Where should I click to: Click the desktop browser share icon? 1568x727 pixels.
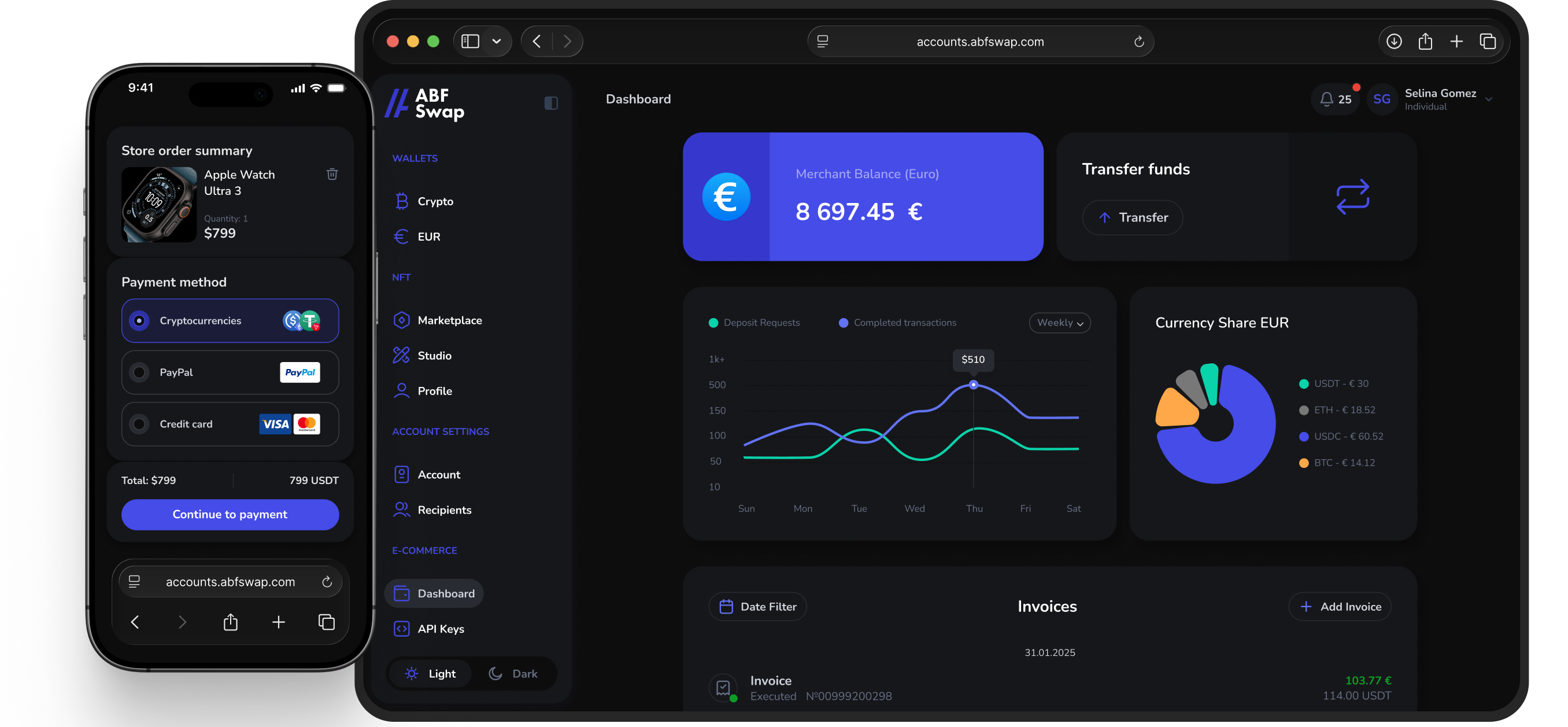pos(1425,42)
